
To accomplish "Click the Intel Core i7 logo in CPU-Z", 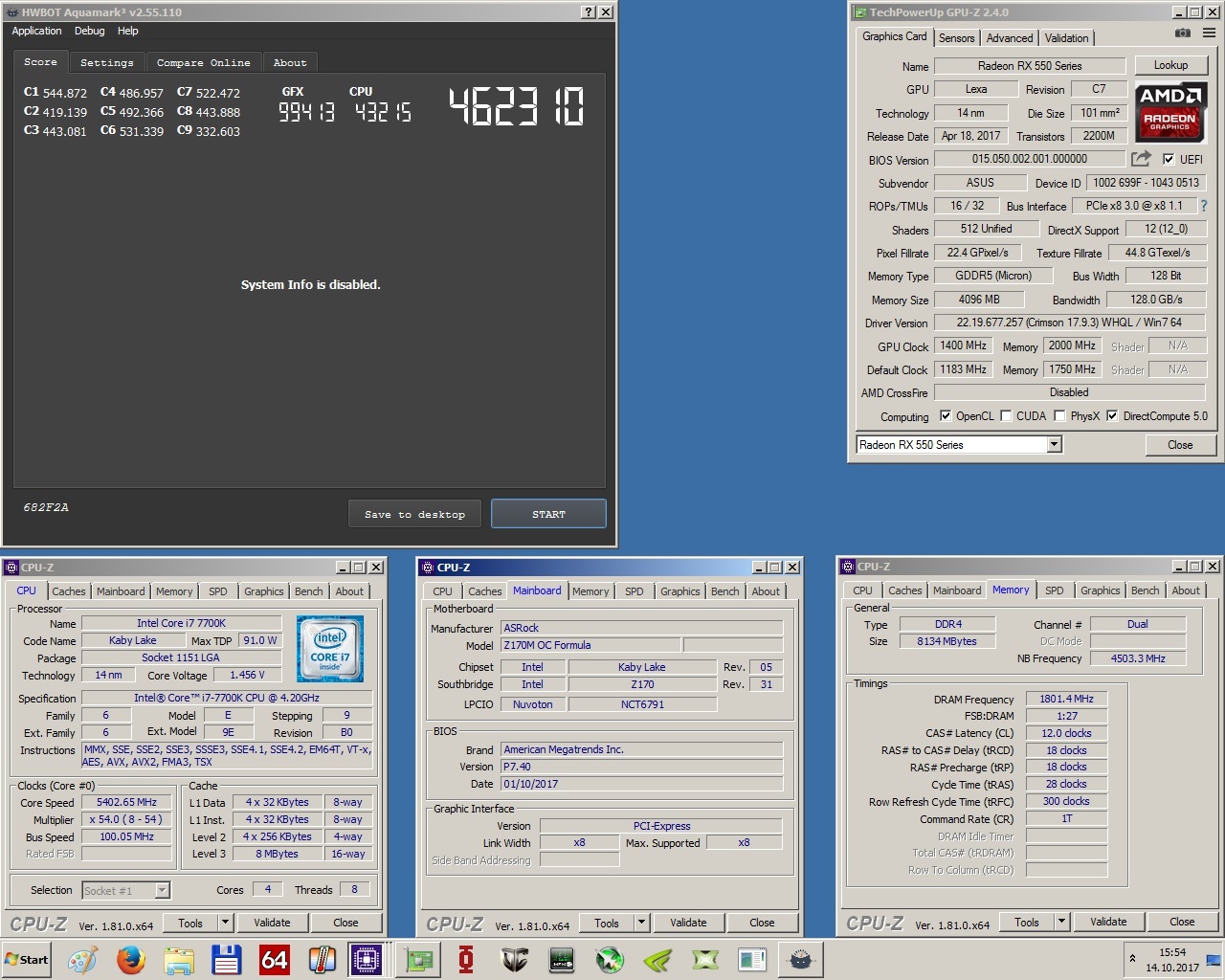I will (330, 649).
